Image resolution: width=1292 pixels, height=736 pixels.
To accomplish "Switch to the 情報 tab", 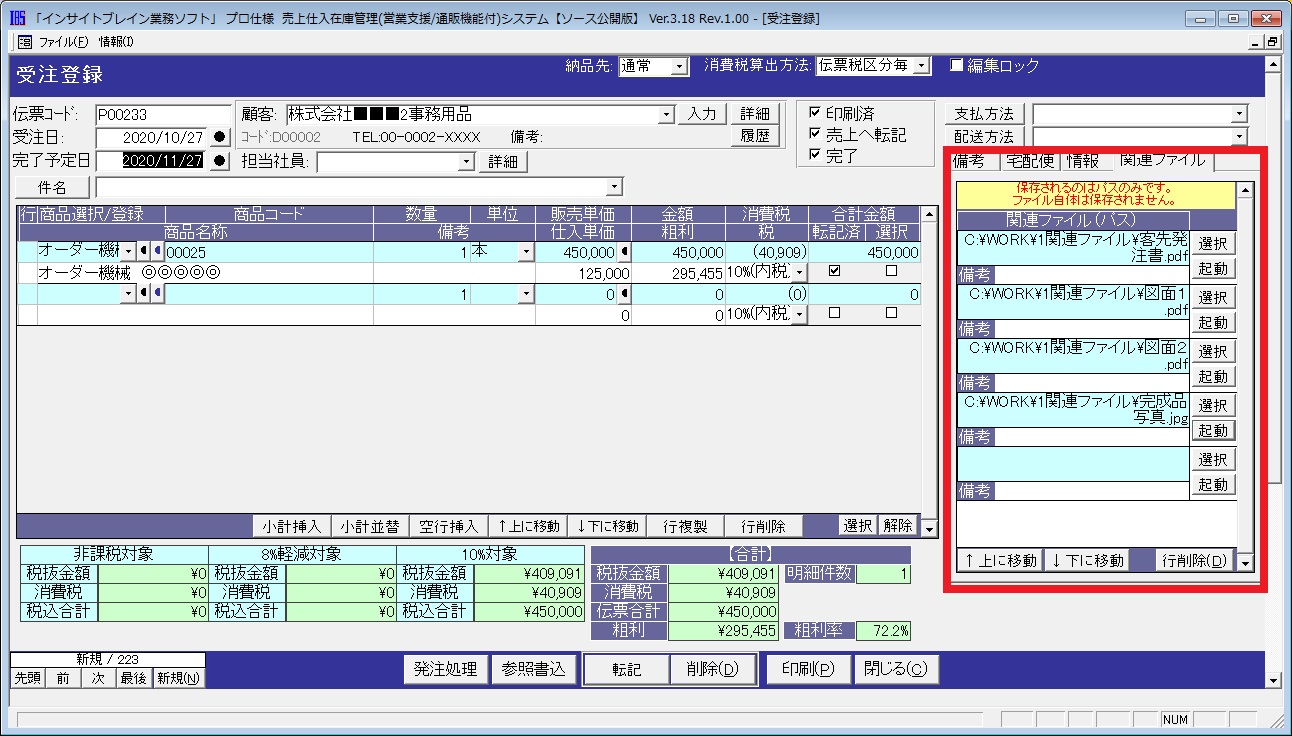I will coord(1083,161).
